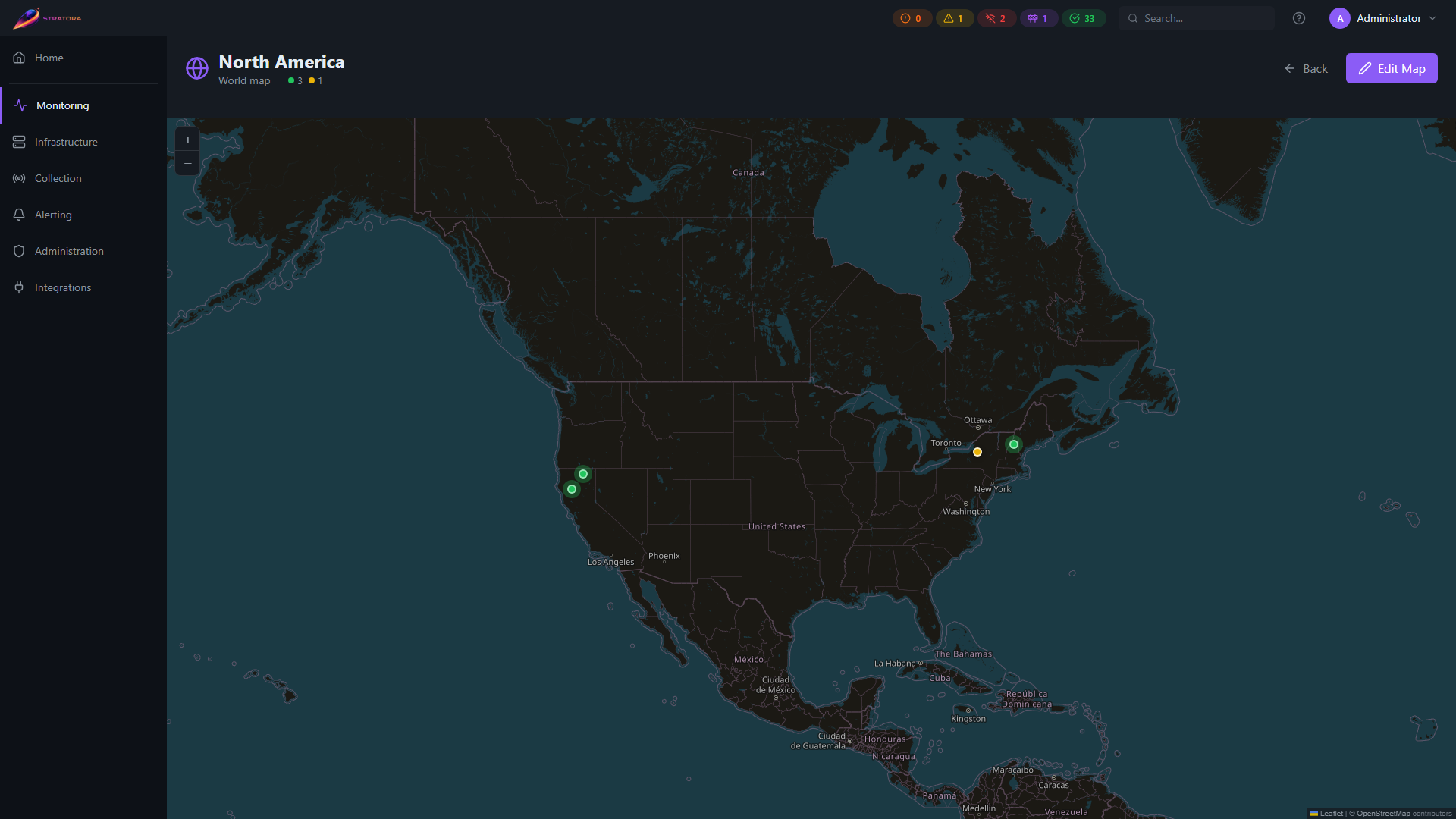Open the purple badge showing 1
The image size is (1456, 819).
point(1038,18)
